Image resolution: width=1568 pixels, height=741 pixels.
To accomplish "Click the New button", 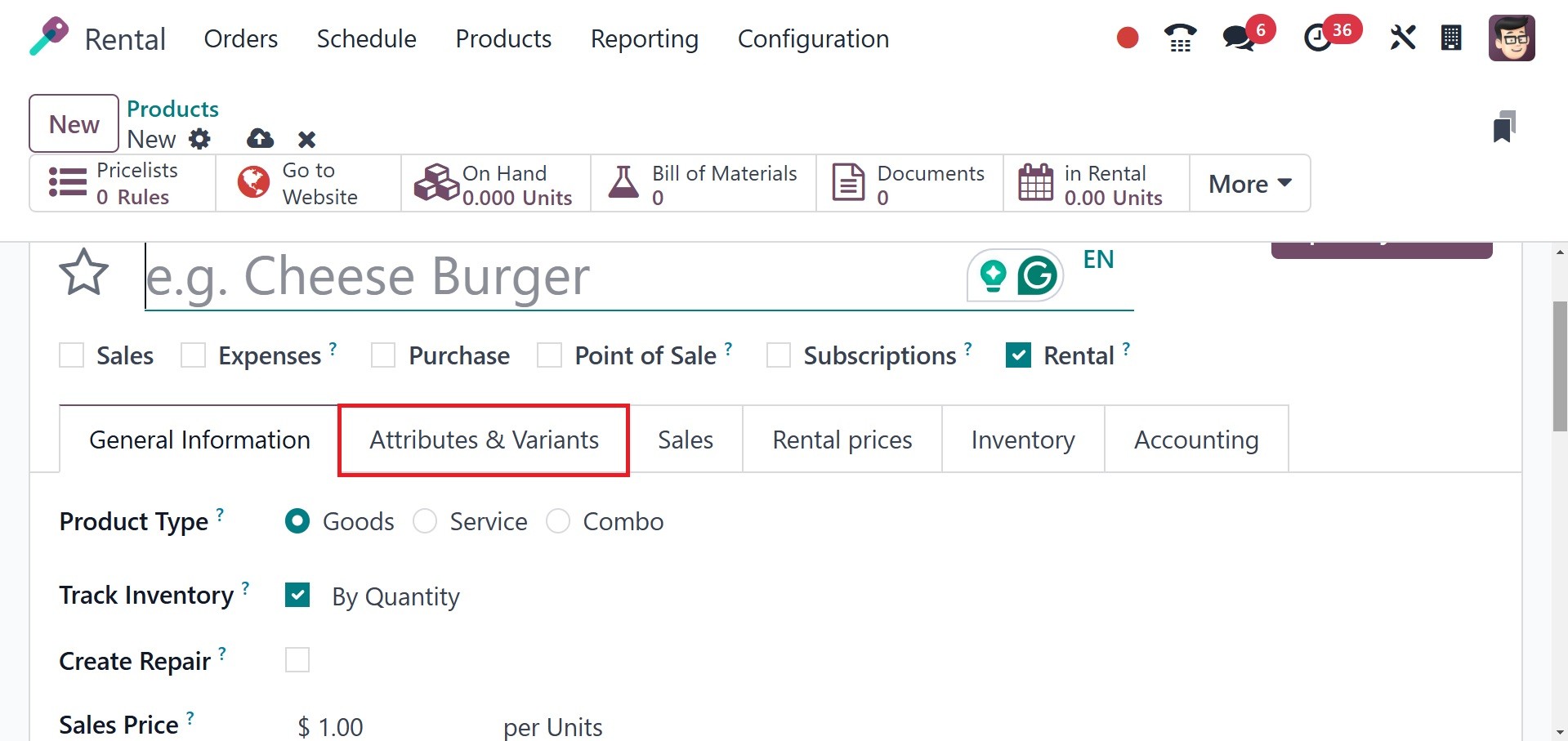I will point(74,124).
